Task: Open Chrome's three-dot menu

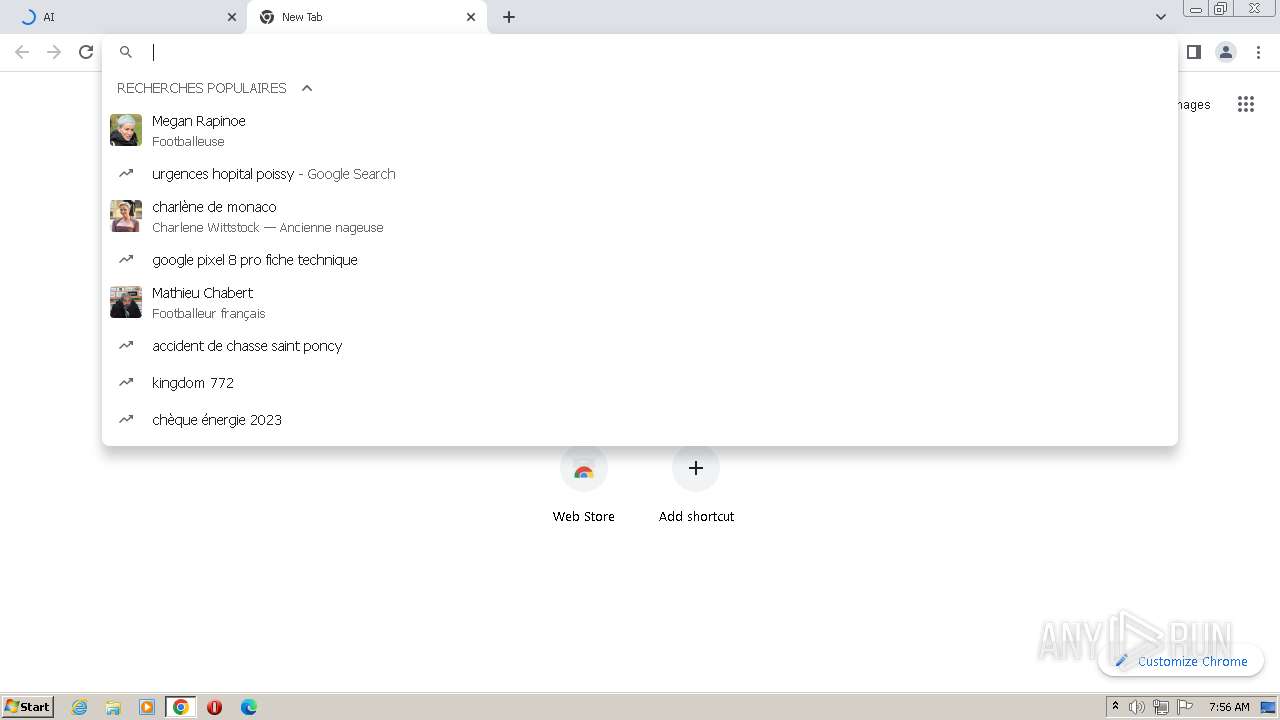Action: point(1259,52)
